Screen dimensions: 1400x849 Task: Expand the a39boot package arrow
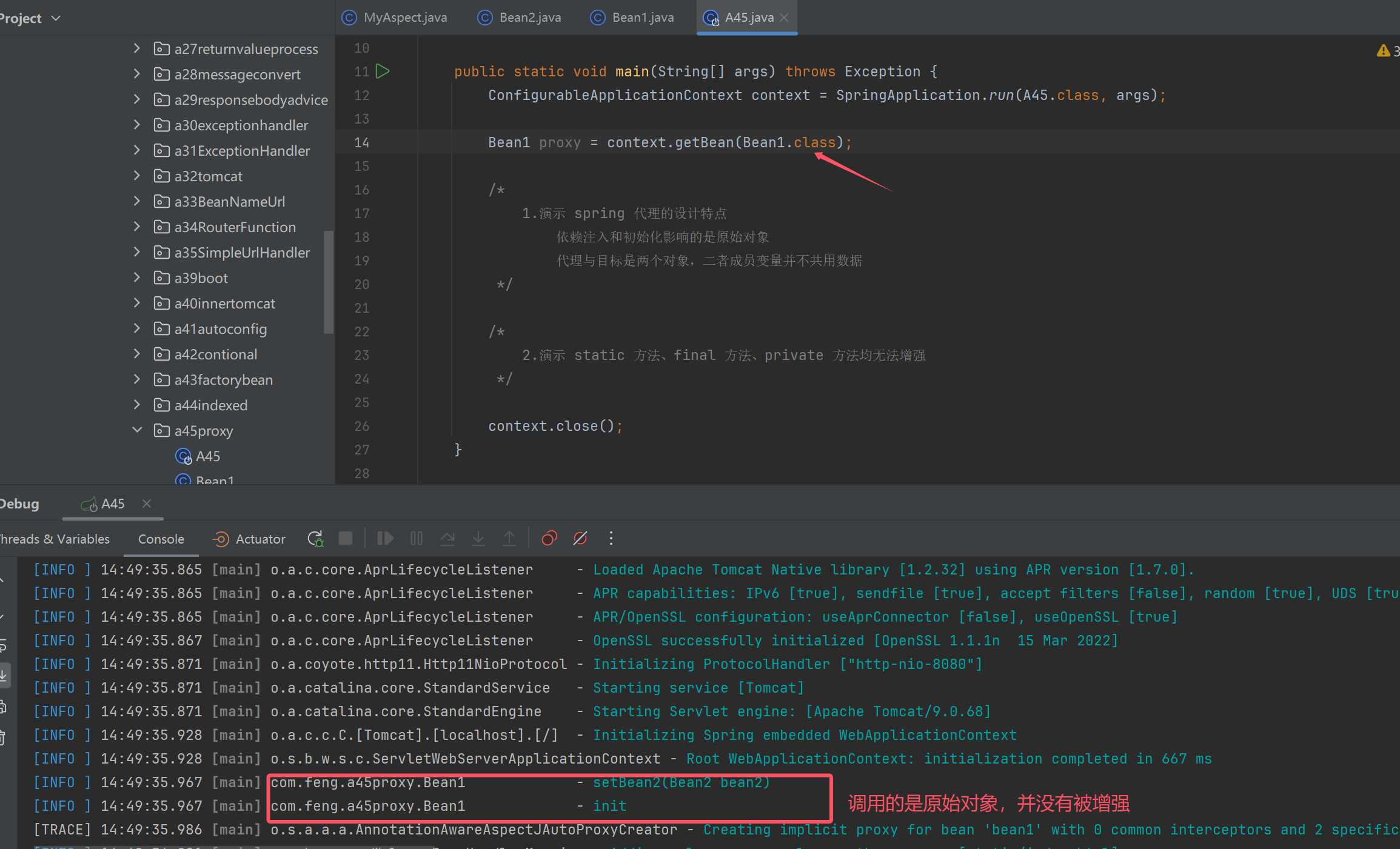pos(137,278)
